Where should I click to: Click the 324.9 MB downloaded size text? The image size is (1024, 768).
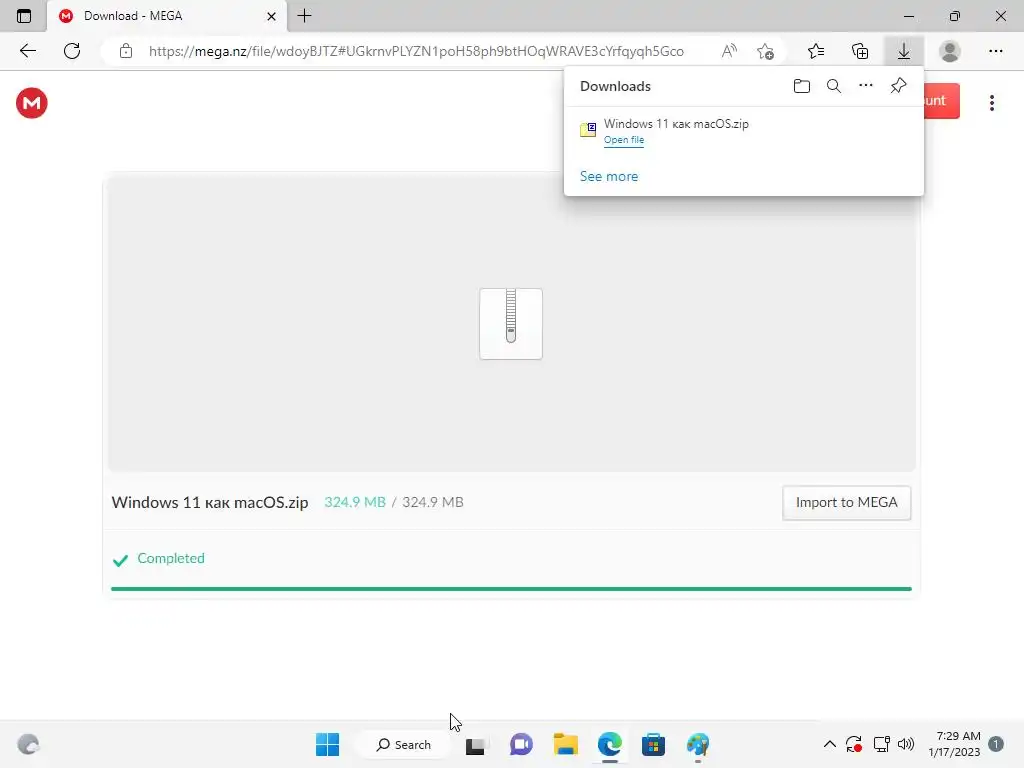(355, 502)
